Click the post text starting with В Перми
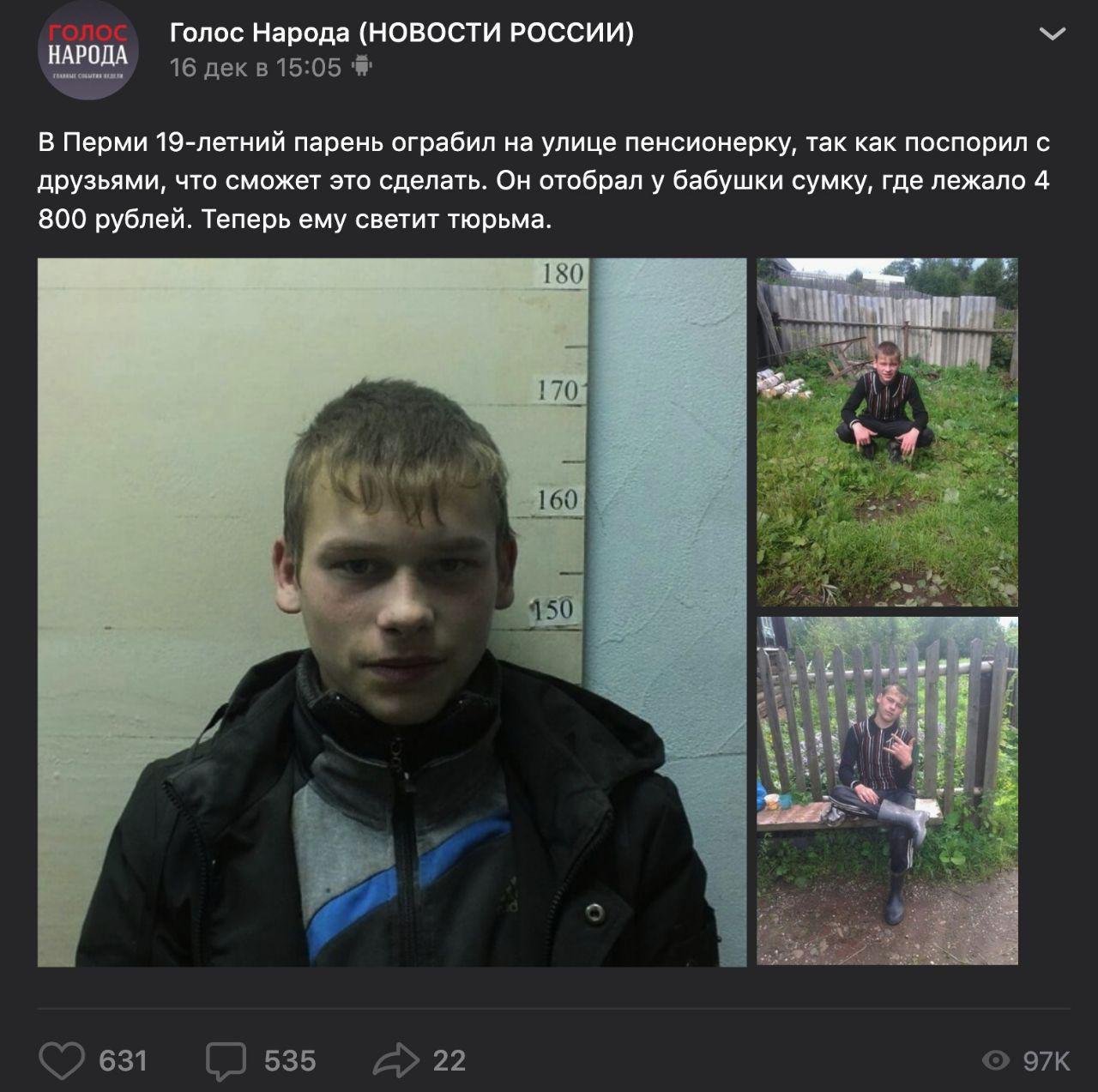Screen dimensions: 1098x1092 [544, 181]
